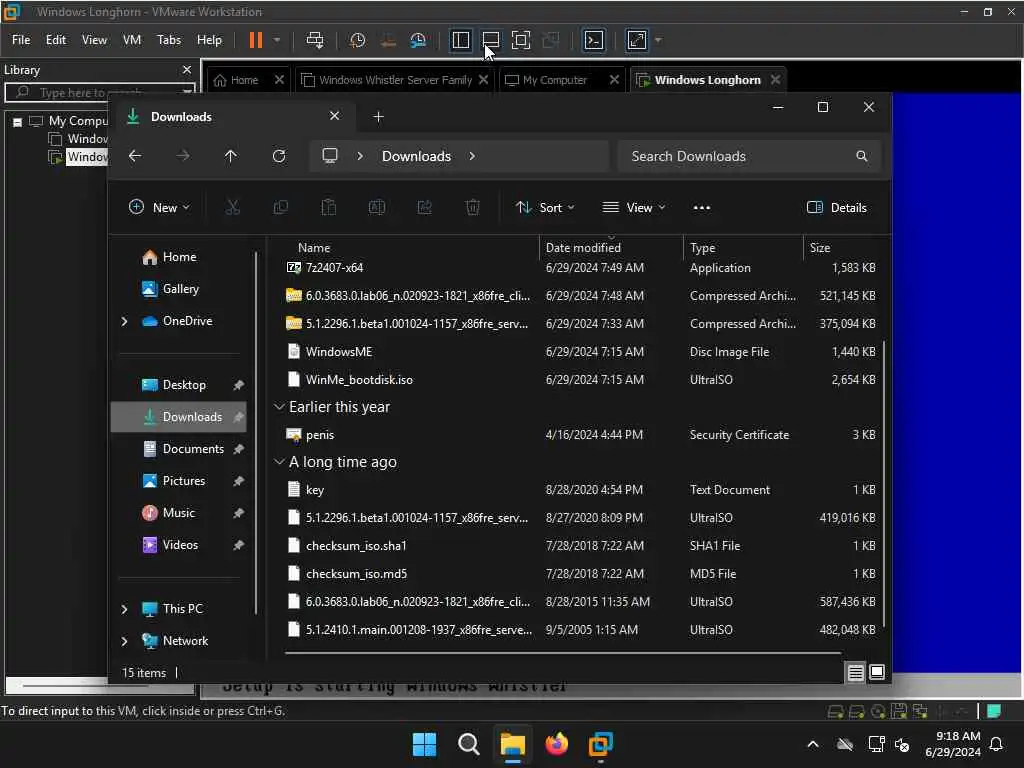
Task: Click Downloads breadcrumb in address bar
Action: click(416, 156)
